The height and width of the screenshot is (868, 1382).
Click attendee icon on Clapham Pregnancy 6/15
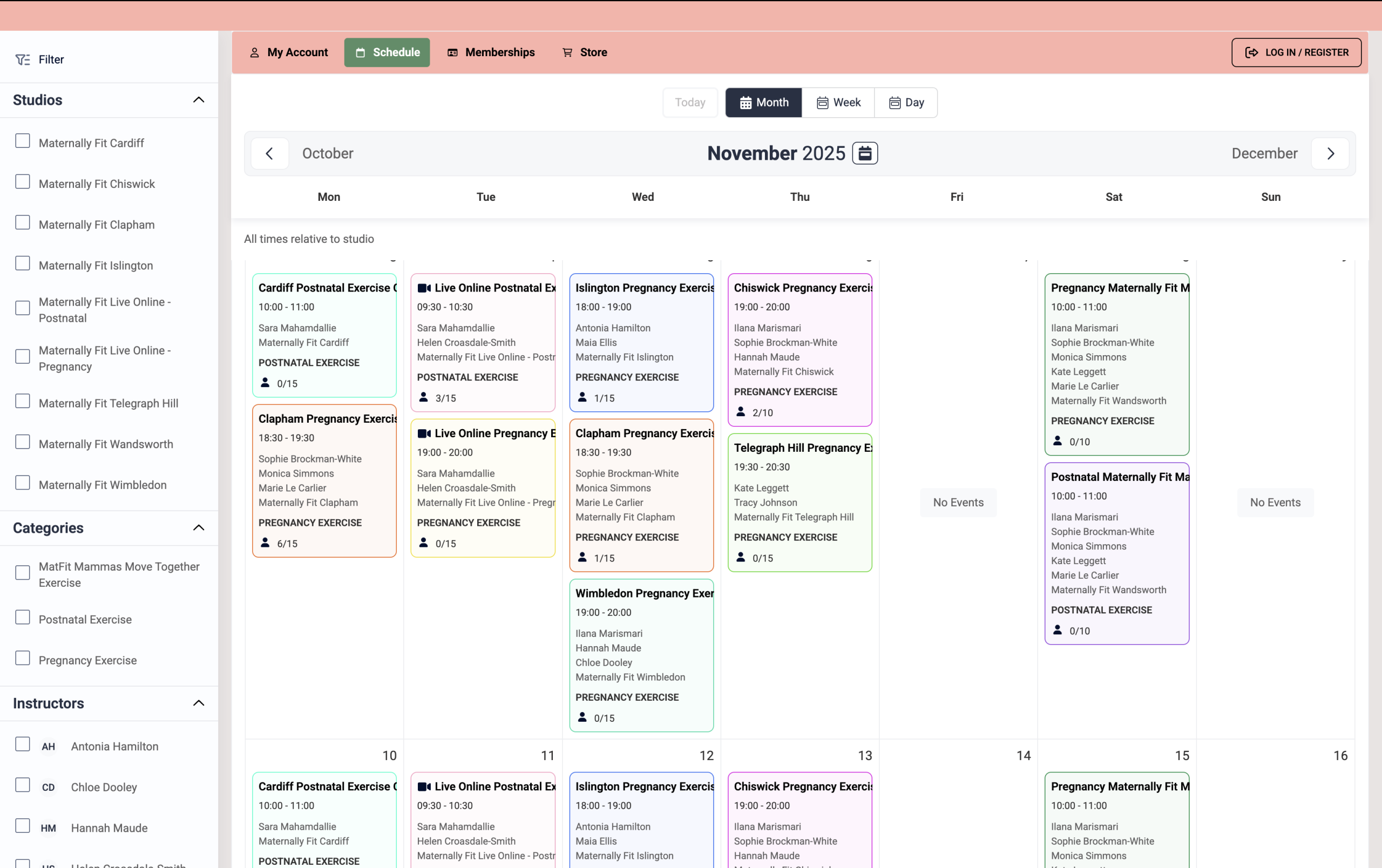[265, 542]
